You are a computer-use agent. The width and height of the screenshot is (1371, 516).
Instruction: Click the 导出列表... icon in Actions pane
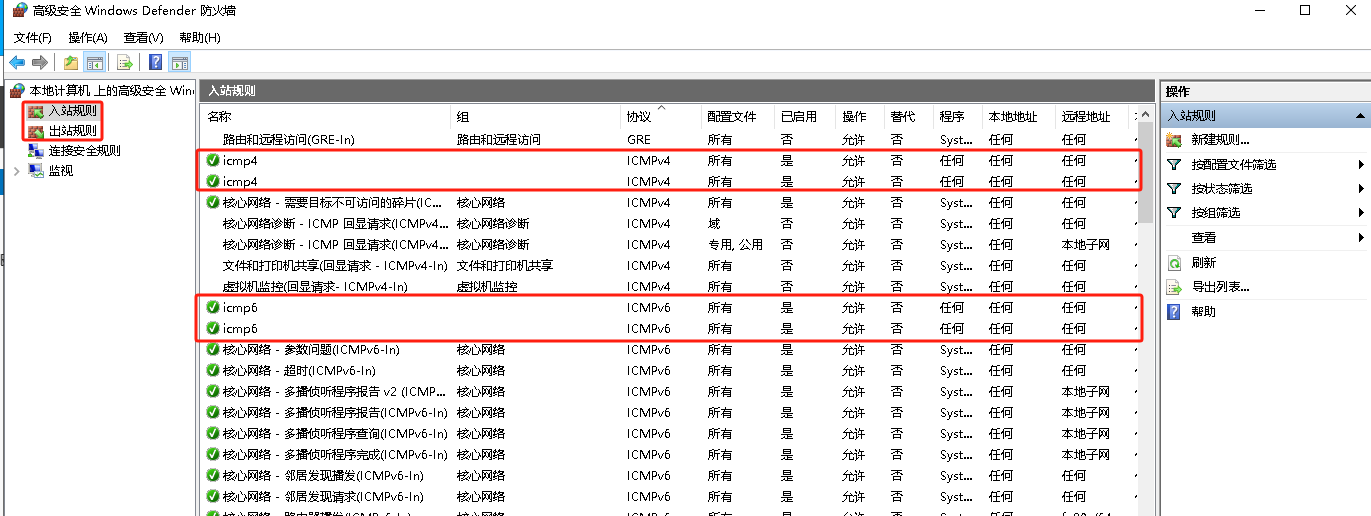pyautogui.click(x=1174, y=287)
